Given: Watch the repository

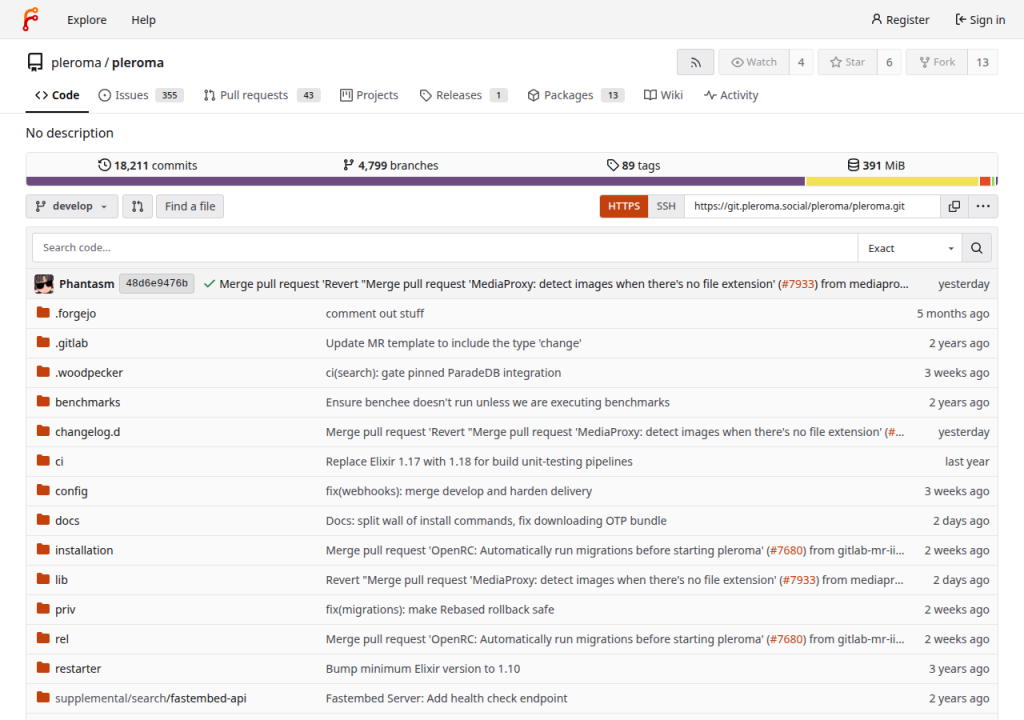Looking at the screenshot, I should point(754,62).
